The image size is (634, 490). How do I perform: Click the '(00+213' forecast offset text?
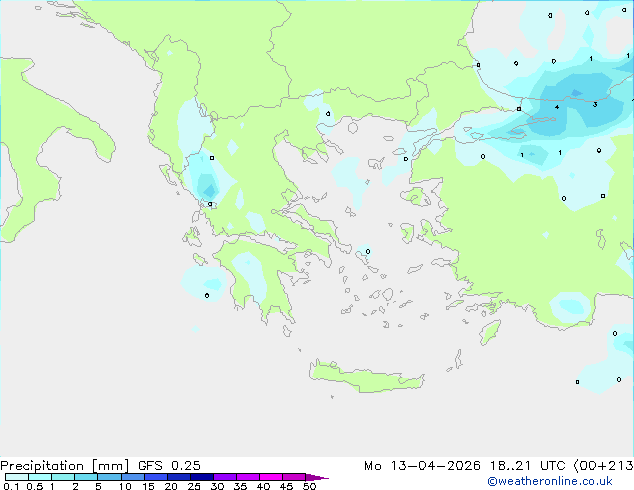603,466
